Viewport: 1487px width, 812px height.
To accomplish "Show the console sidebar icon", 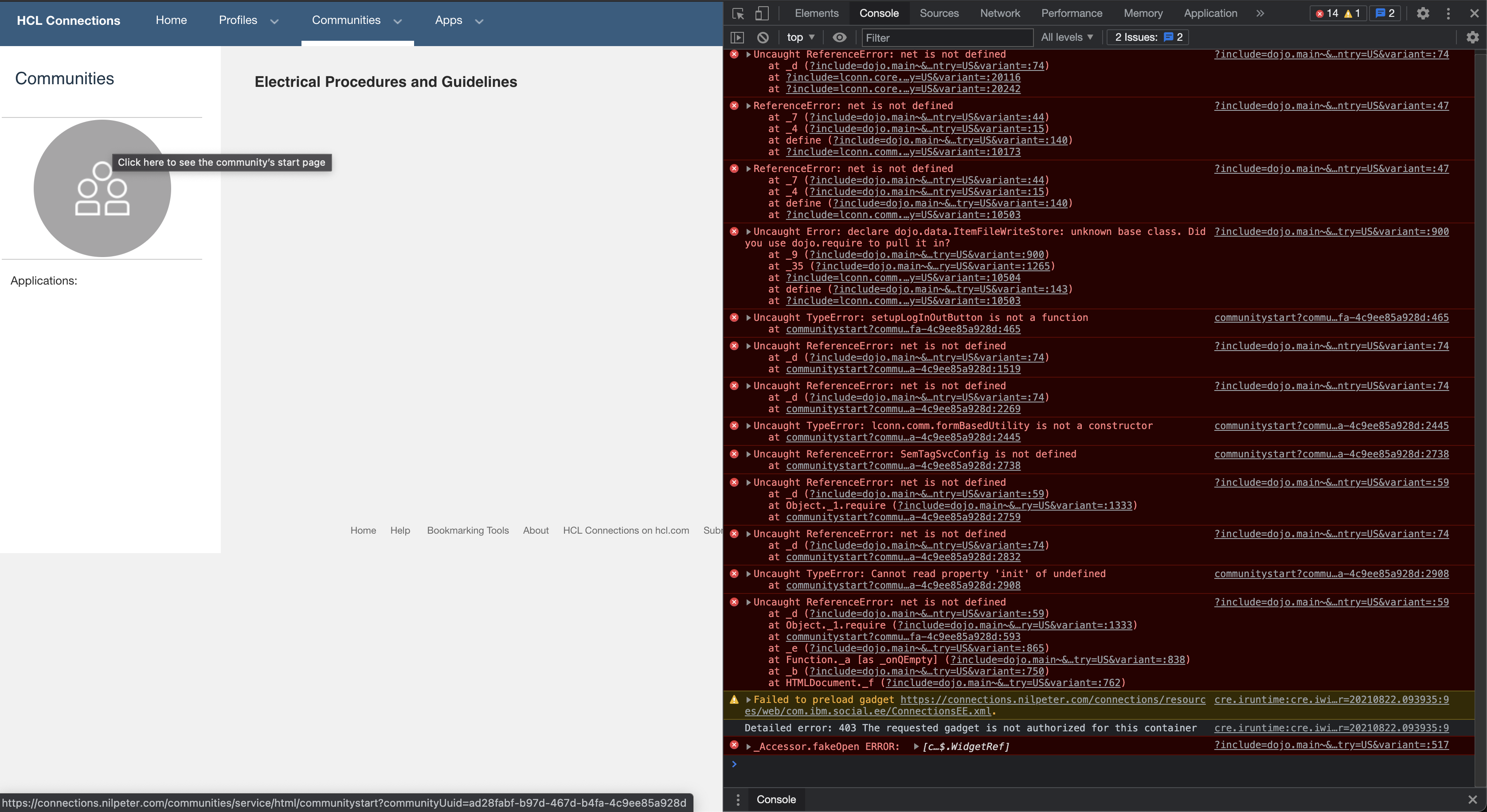I will click(x=737, y=38).
